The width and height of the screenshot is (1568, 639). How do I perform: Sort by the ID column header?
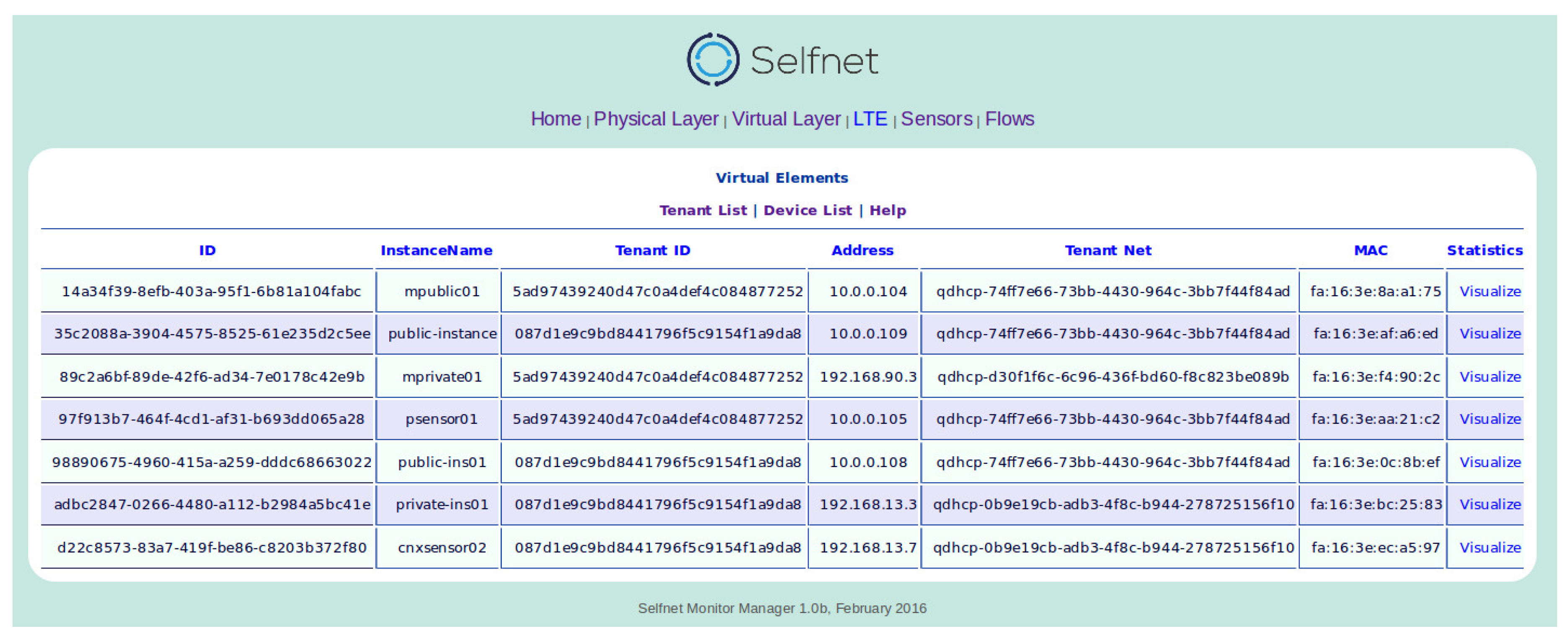207,250
